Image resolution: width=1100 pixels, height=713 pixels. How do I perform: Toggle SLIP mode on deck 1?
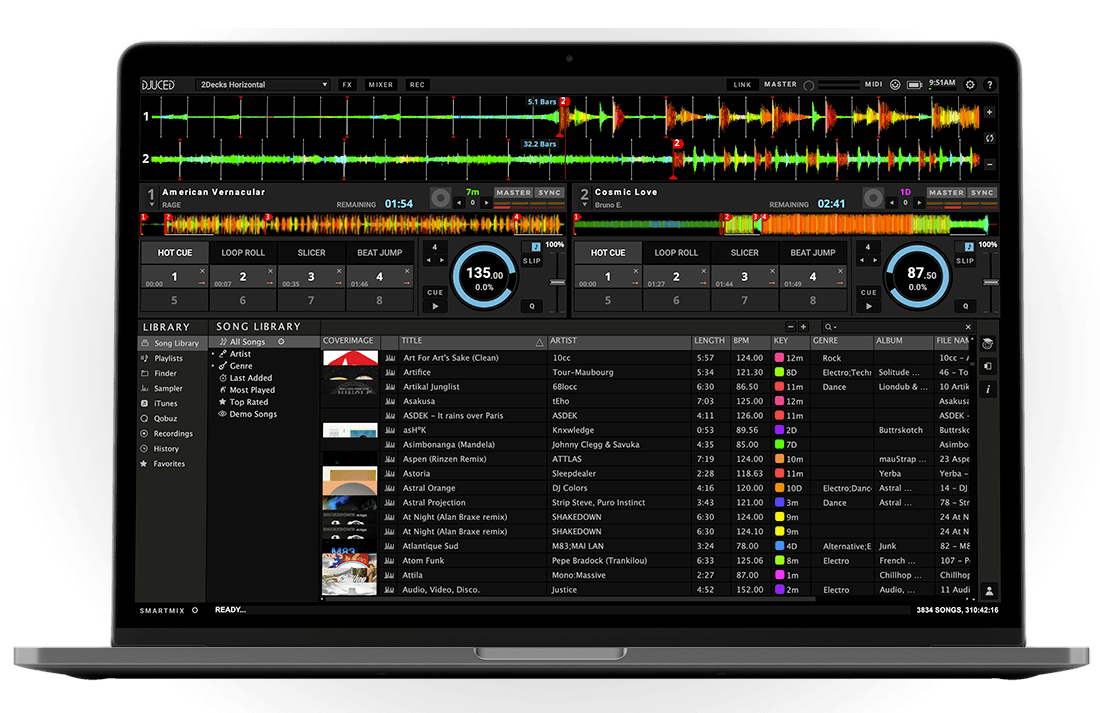[x=531, y=259]
